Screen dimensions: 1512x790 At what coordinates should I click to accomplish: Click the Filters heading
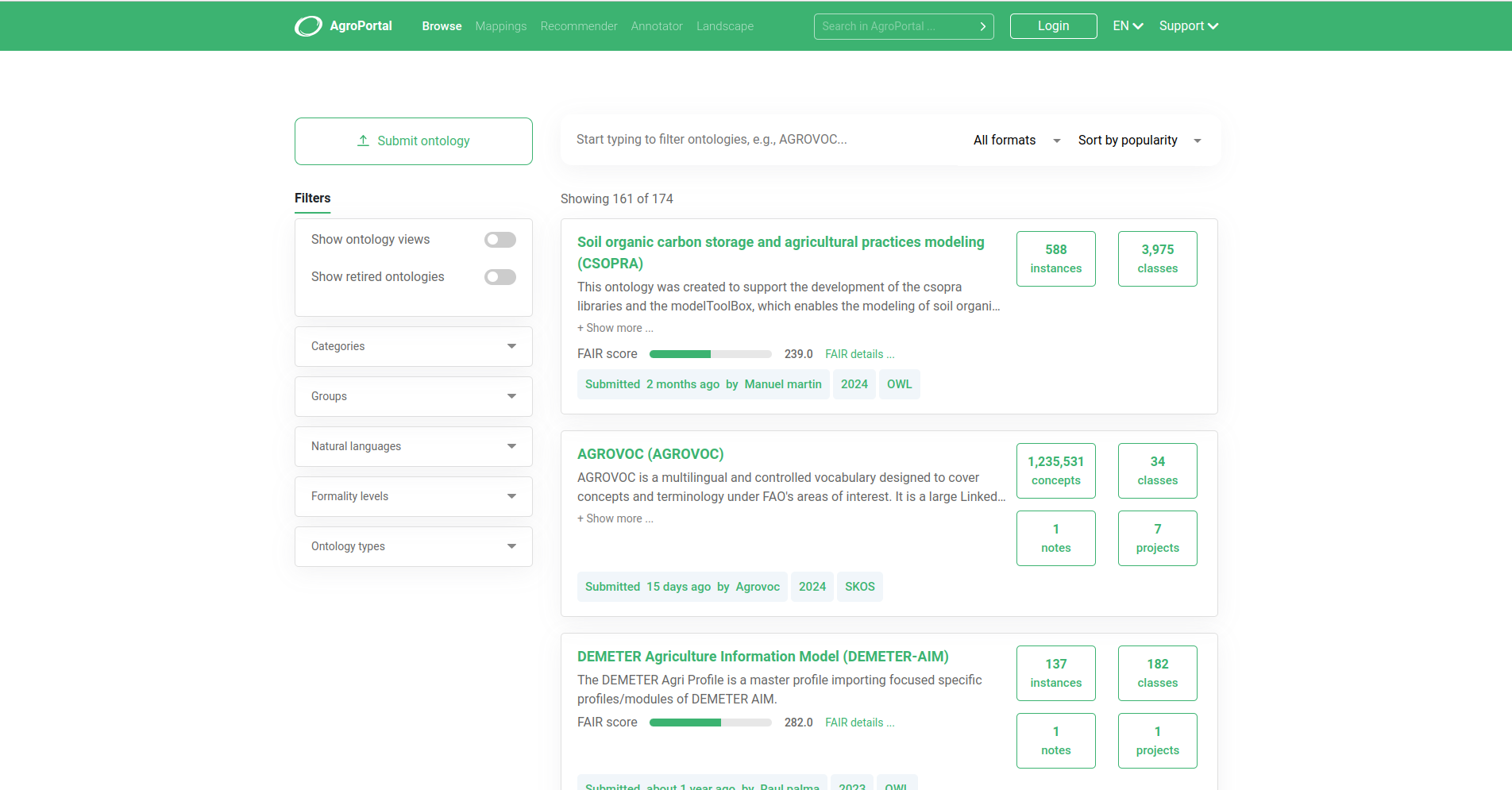[313, 198]
